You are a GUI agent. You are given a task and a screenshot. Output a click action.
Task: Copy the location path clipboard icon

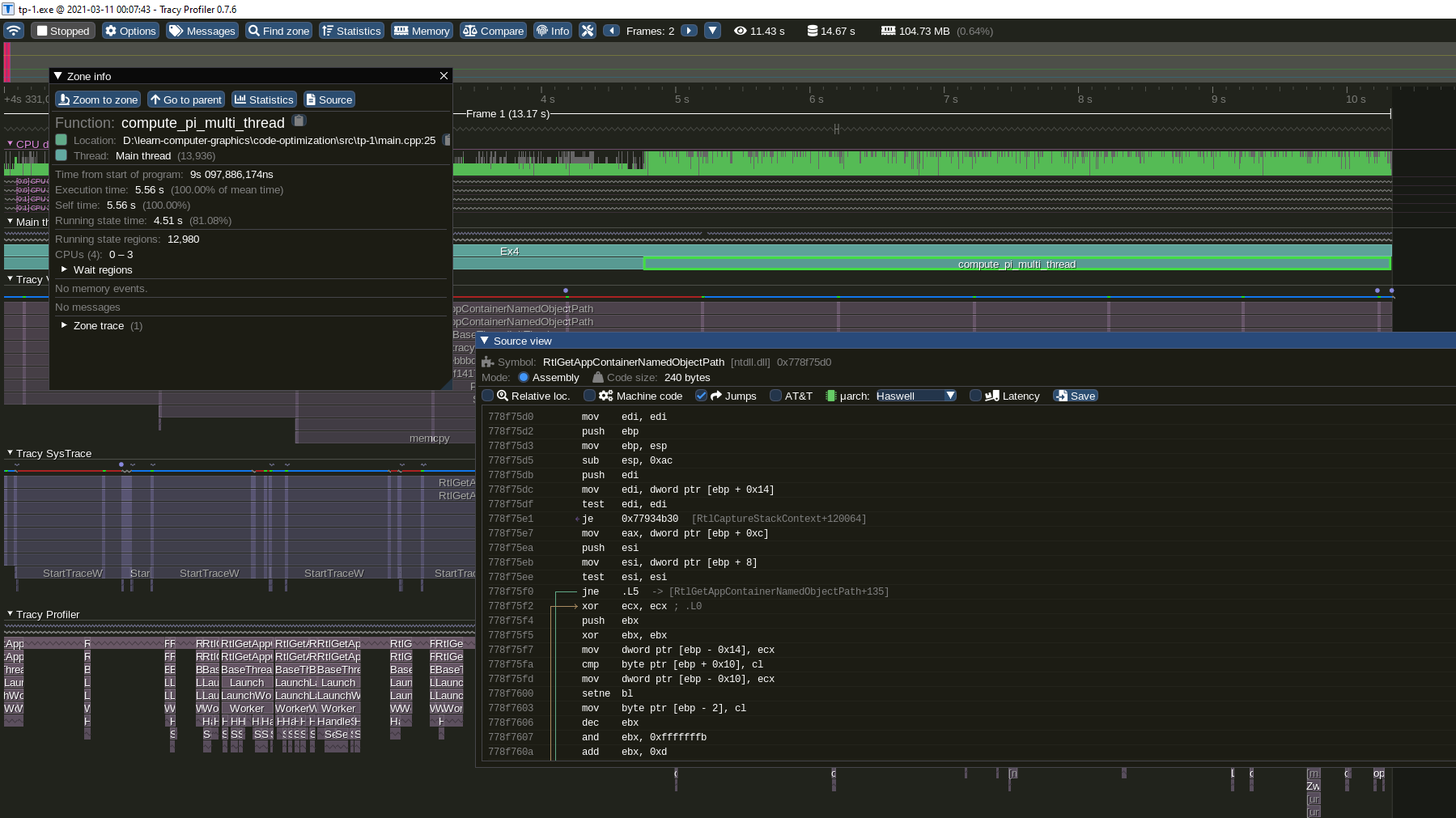pos(447,140)
